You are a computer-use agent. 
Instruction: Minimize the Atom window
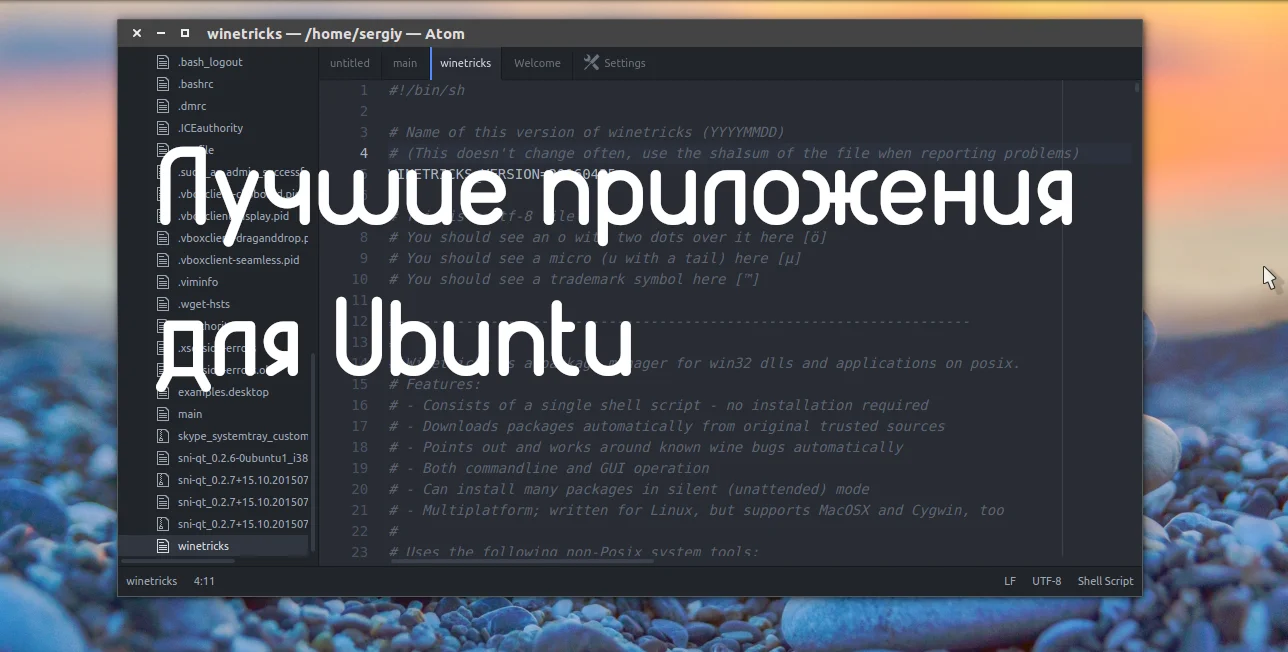pos(161,33)
